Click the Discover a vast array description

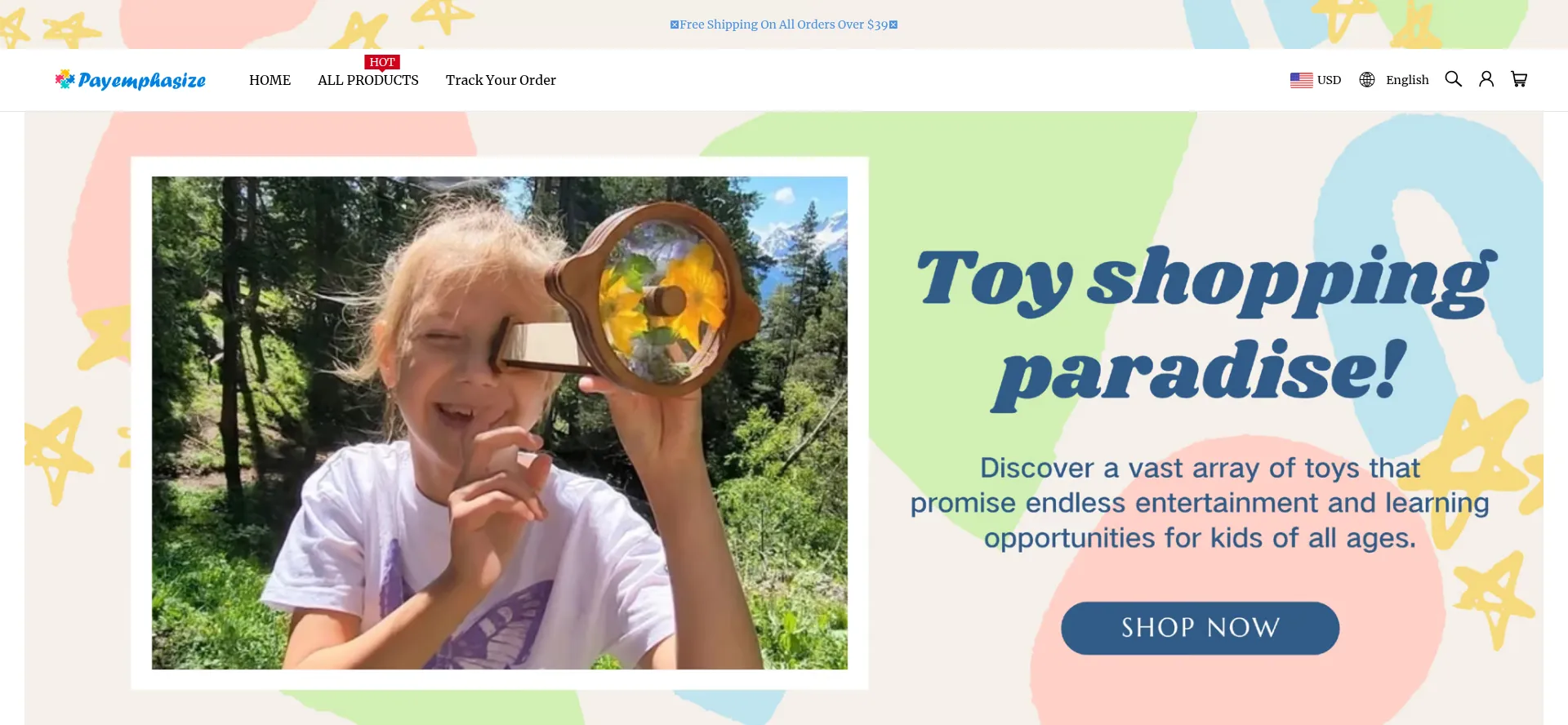[1200, 503]
